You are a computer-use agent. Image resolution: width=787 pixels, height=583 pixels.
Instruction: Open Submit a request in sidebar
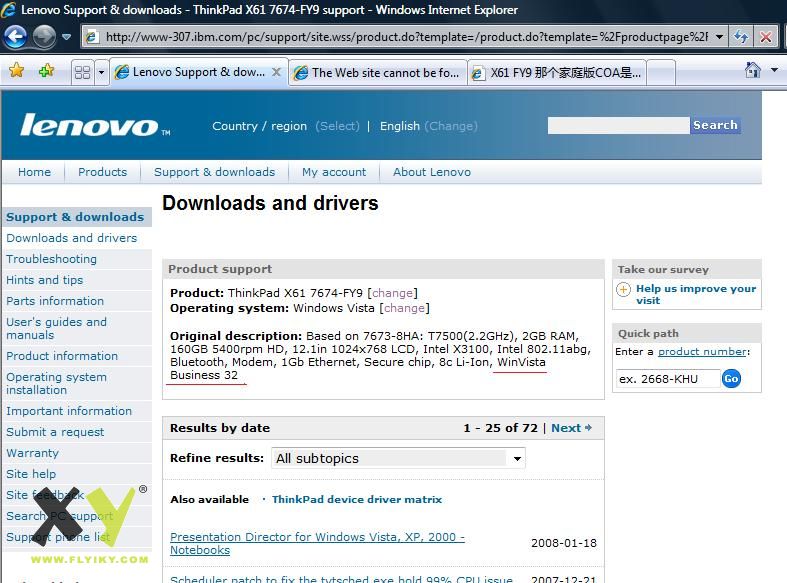[55, 432]
